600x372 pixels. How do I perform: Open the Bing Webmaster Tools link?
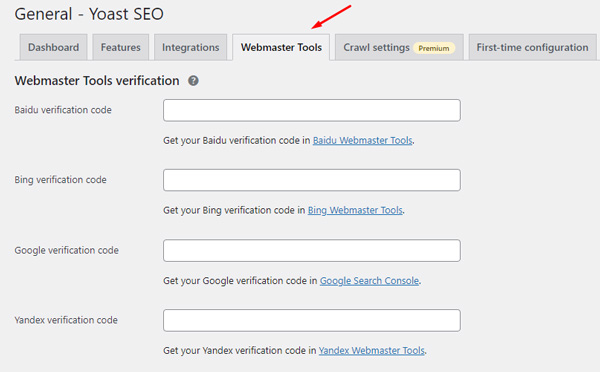355,210
